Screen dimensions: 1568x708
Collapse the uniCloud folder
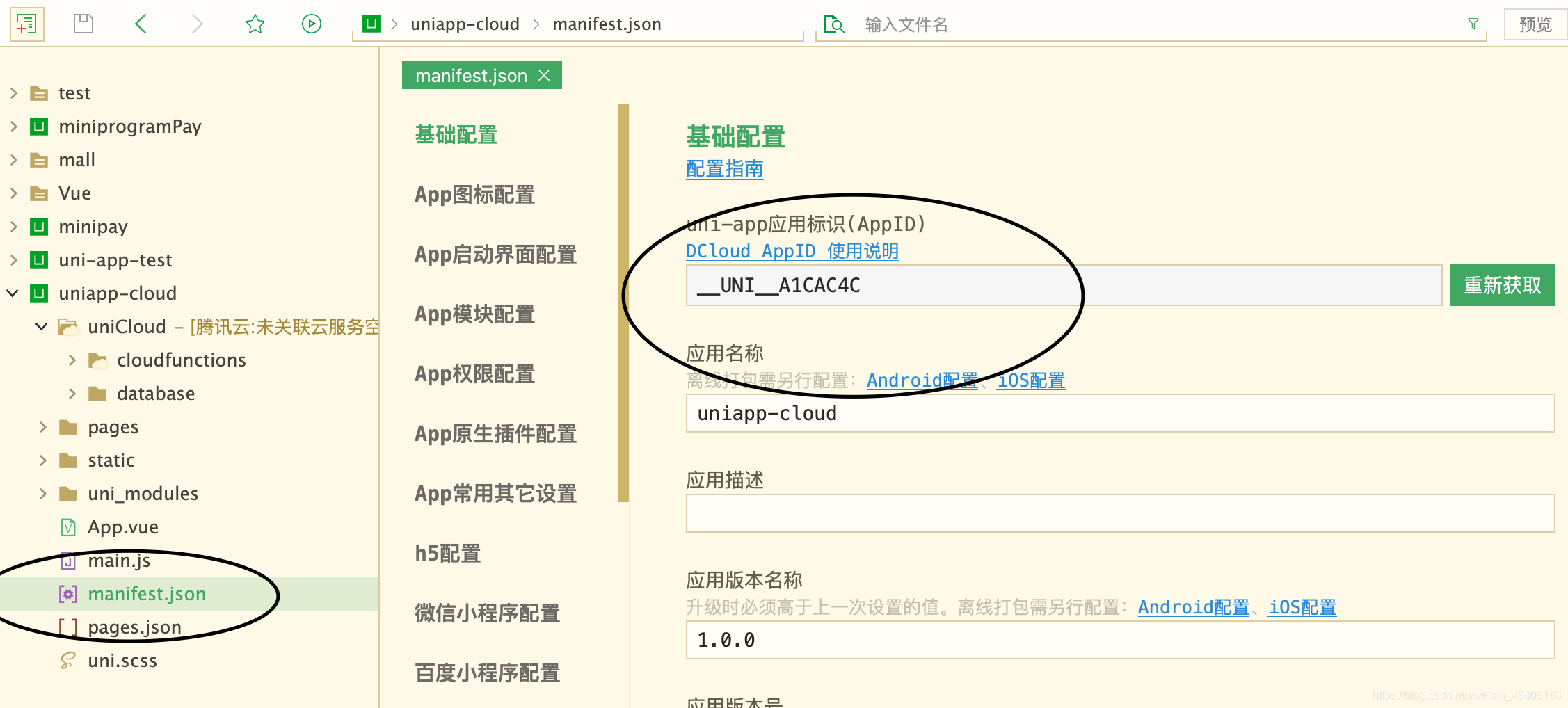tap(42, 327)
